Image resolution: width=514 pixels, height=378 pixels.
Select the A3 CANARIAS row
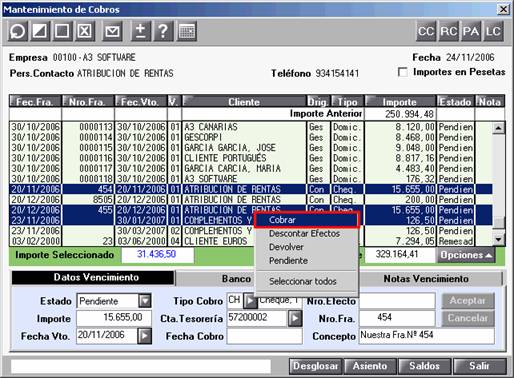[x=251, y=127]
